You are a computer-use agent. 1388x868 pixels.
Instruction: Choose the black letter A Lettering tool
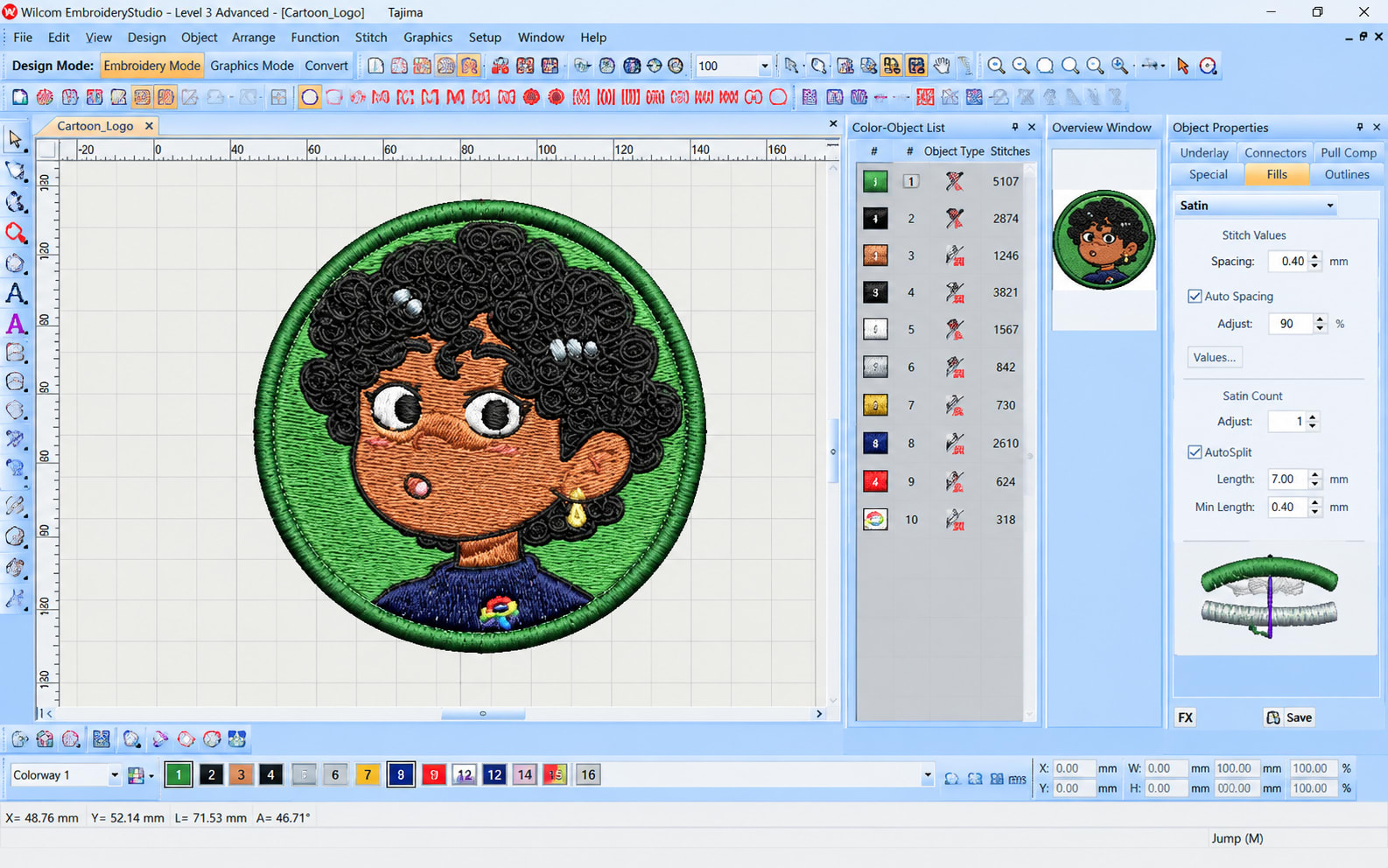click(x=15, y=293)
